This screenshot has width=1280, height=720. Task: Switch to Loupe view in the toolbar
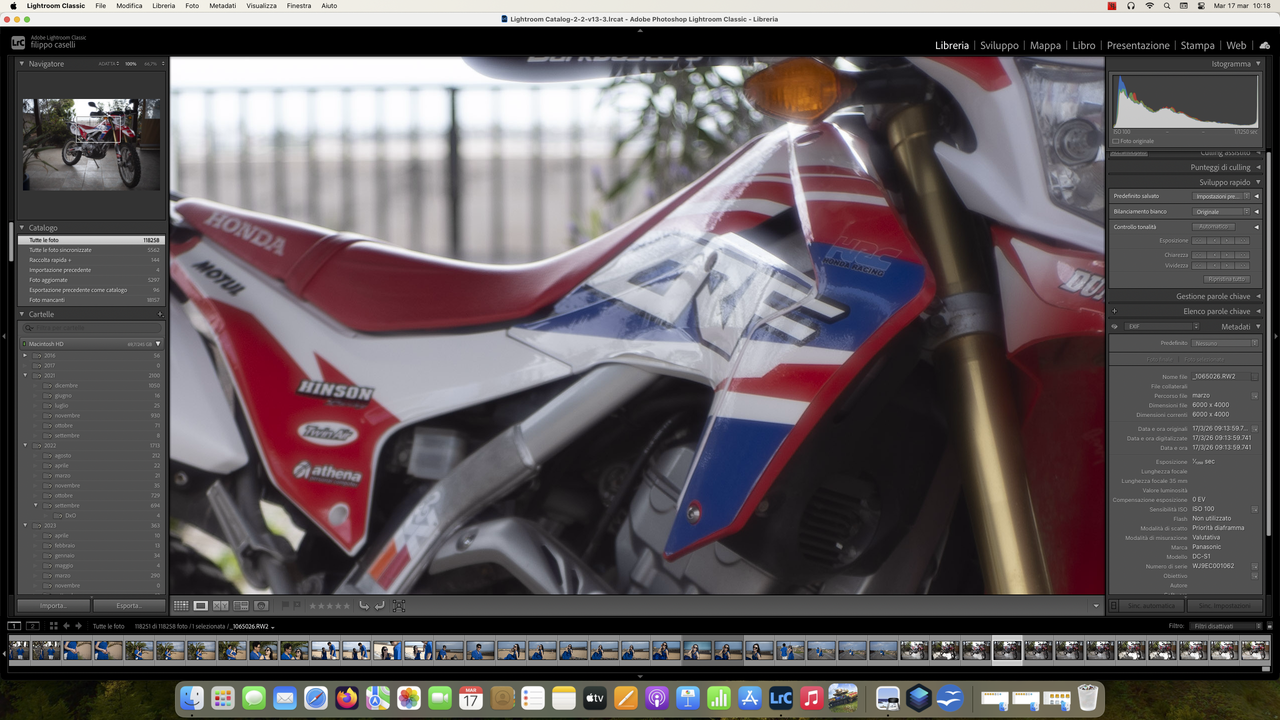[x=201, y=606]
